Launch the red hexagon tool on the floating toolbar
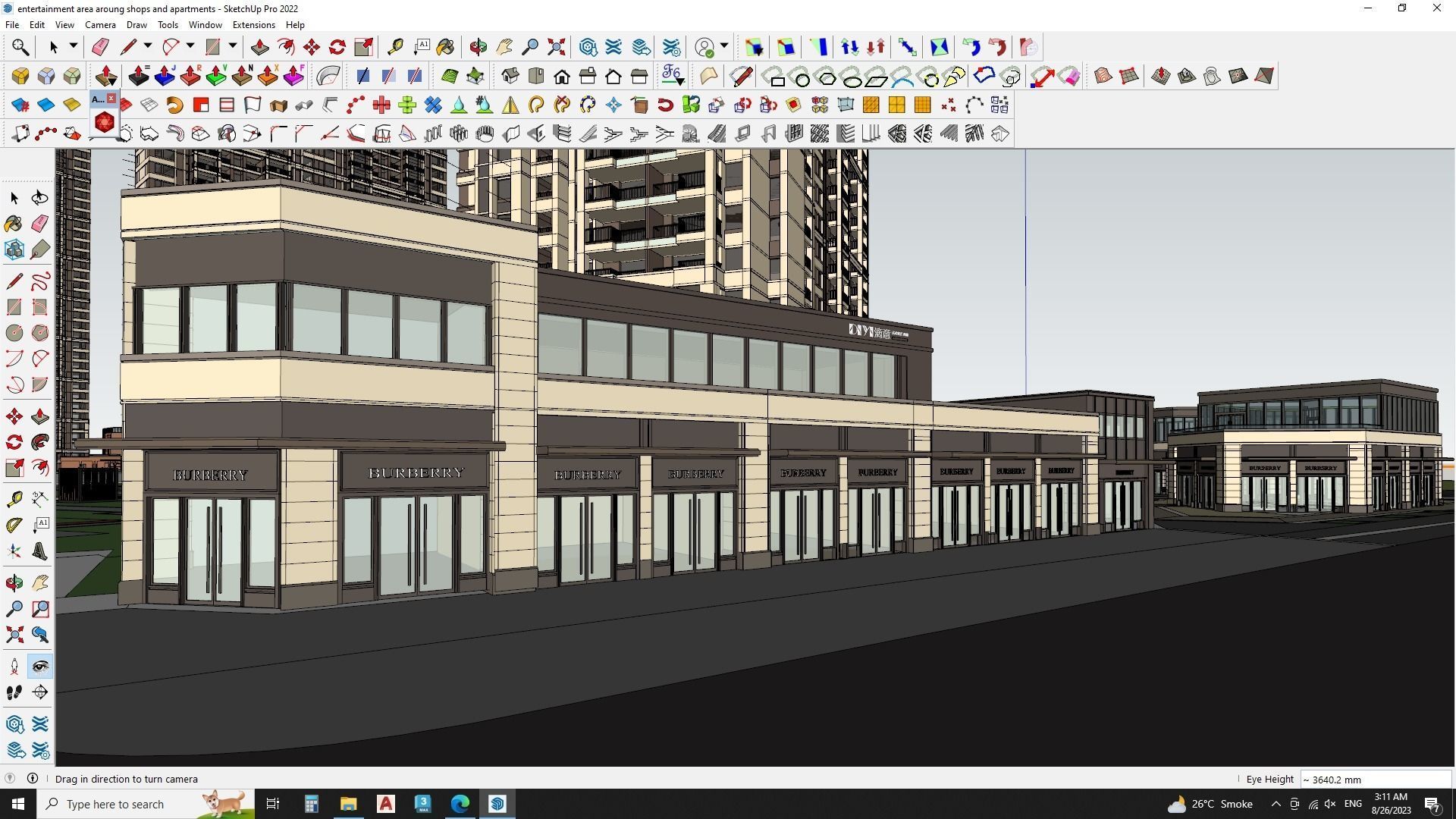This screenshot has height=819, width=1456. [x=104, y=121]
